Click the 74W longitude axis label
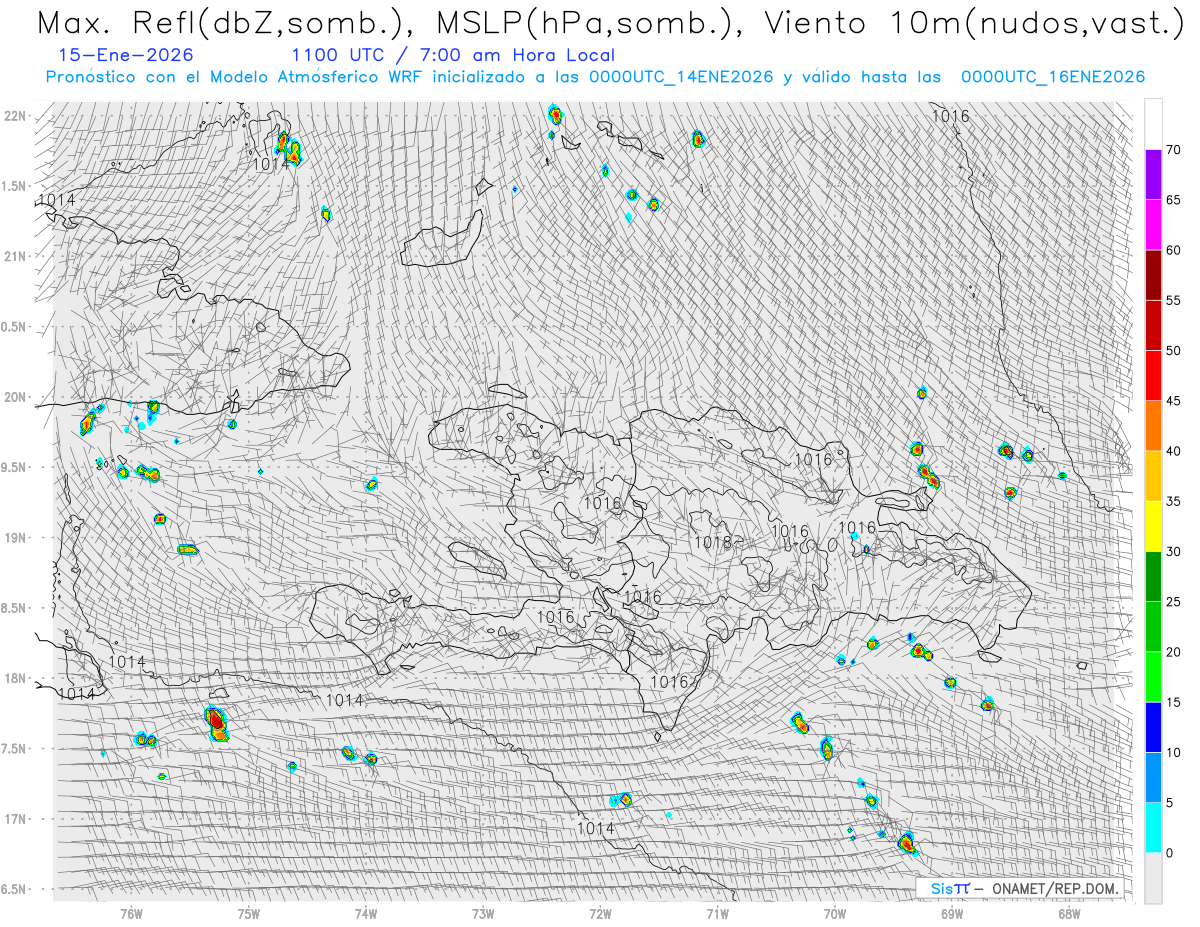The image size is (1200, 927). click(x=366, y=912)
